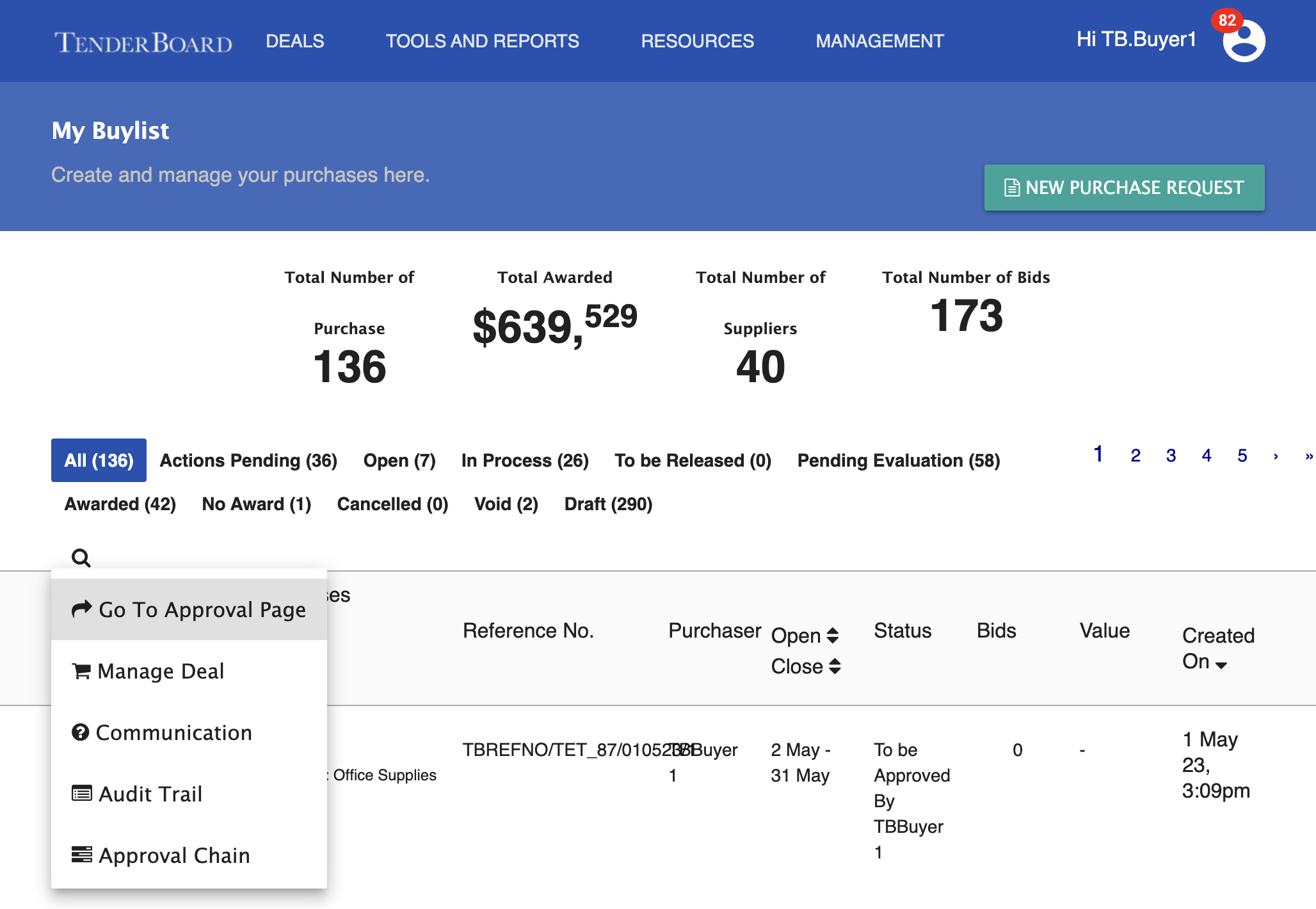Open TOOLS AND REPORTS menu

(x=482, y=41)
